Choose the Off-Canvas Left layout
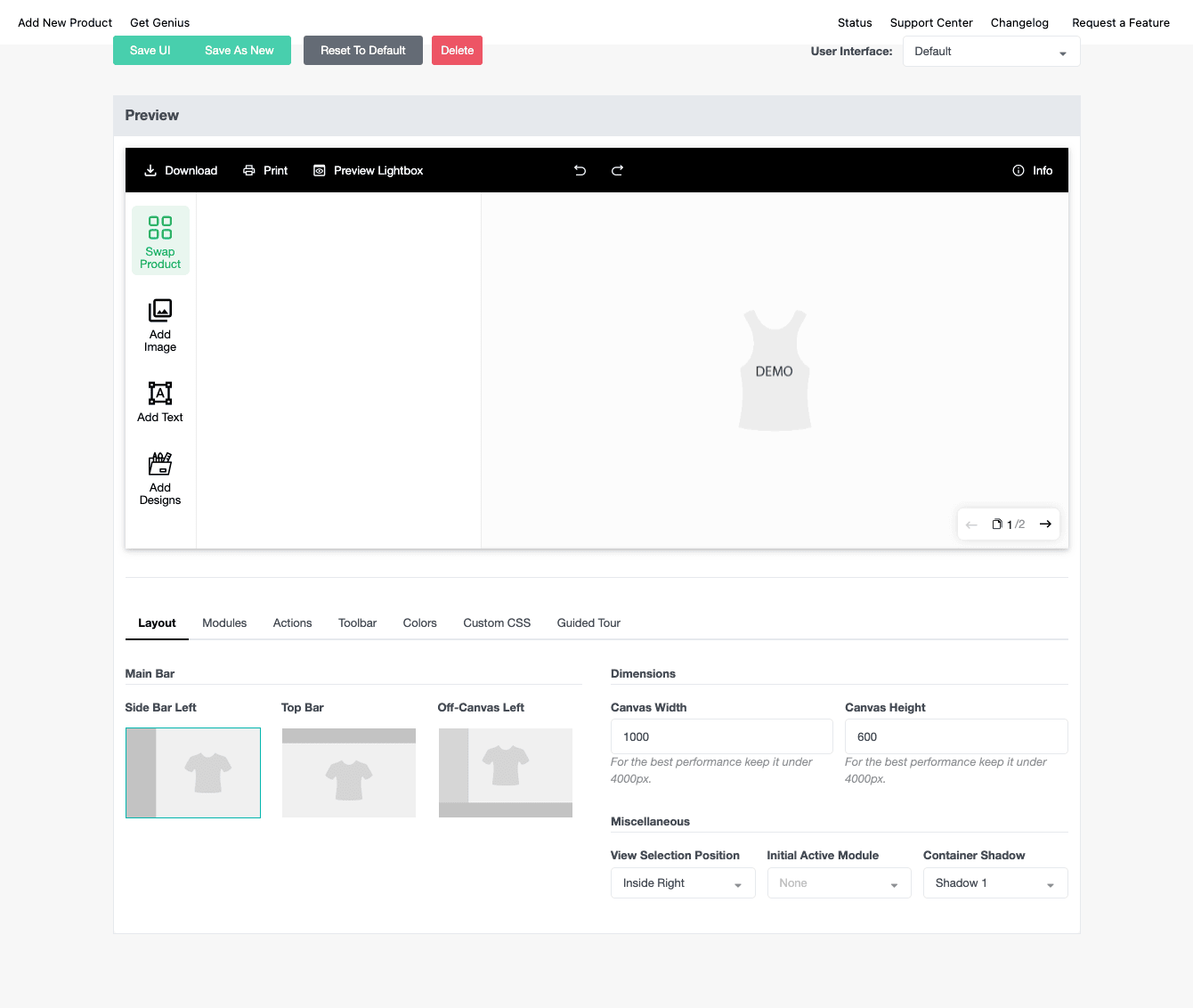Screen dimensions: 1193x1008 [506, 773]
